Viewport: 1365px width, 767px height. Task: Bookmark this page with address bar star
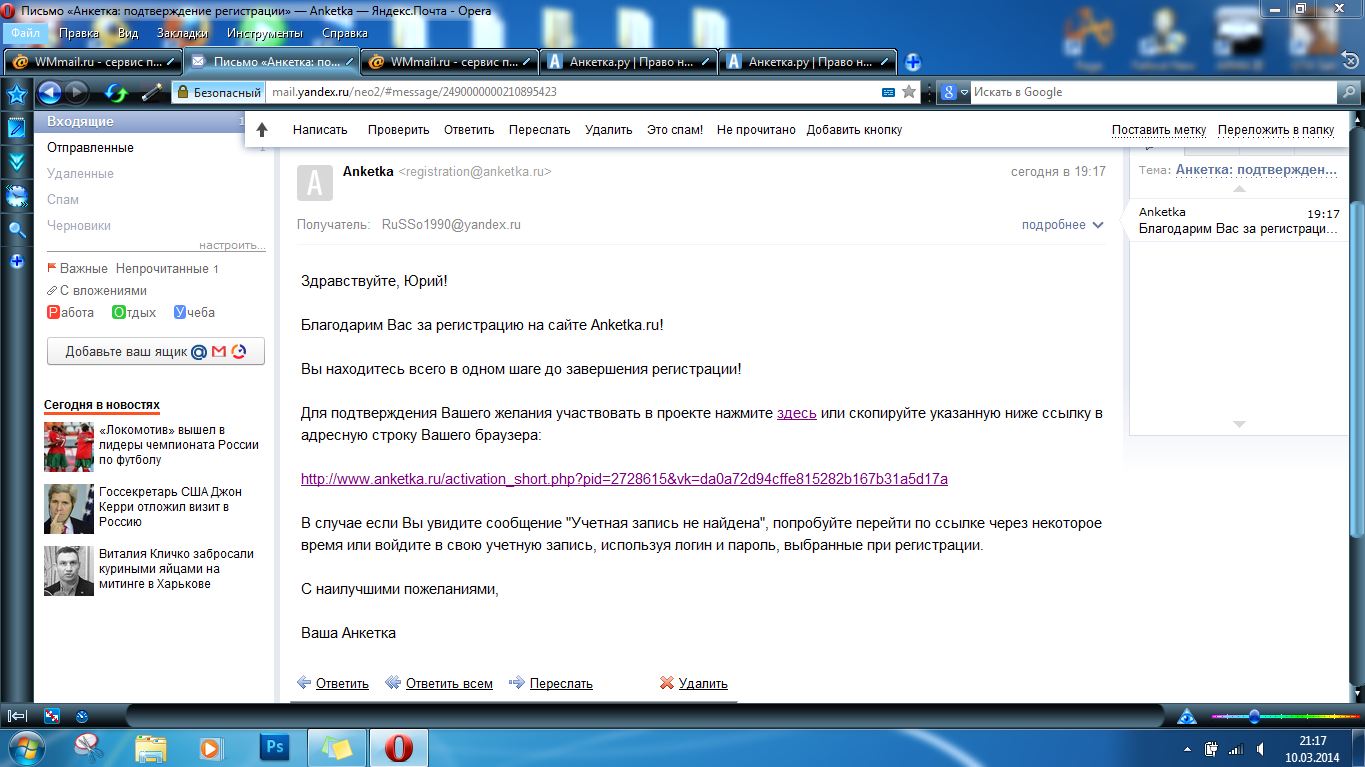coord(909,92)
